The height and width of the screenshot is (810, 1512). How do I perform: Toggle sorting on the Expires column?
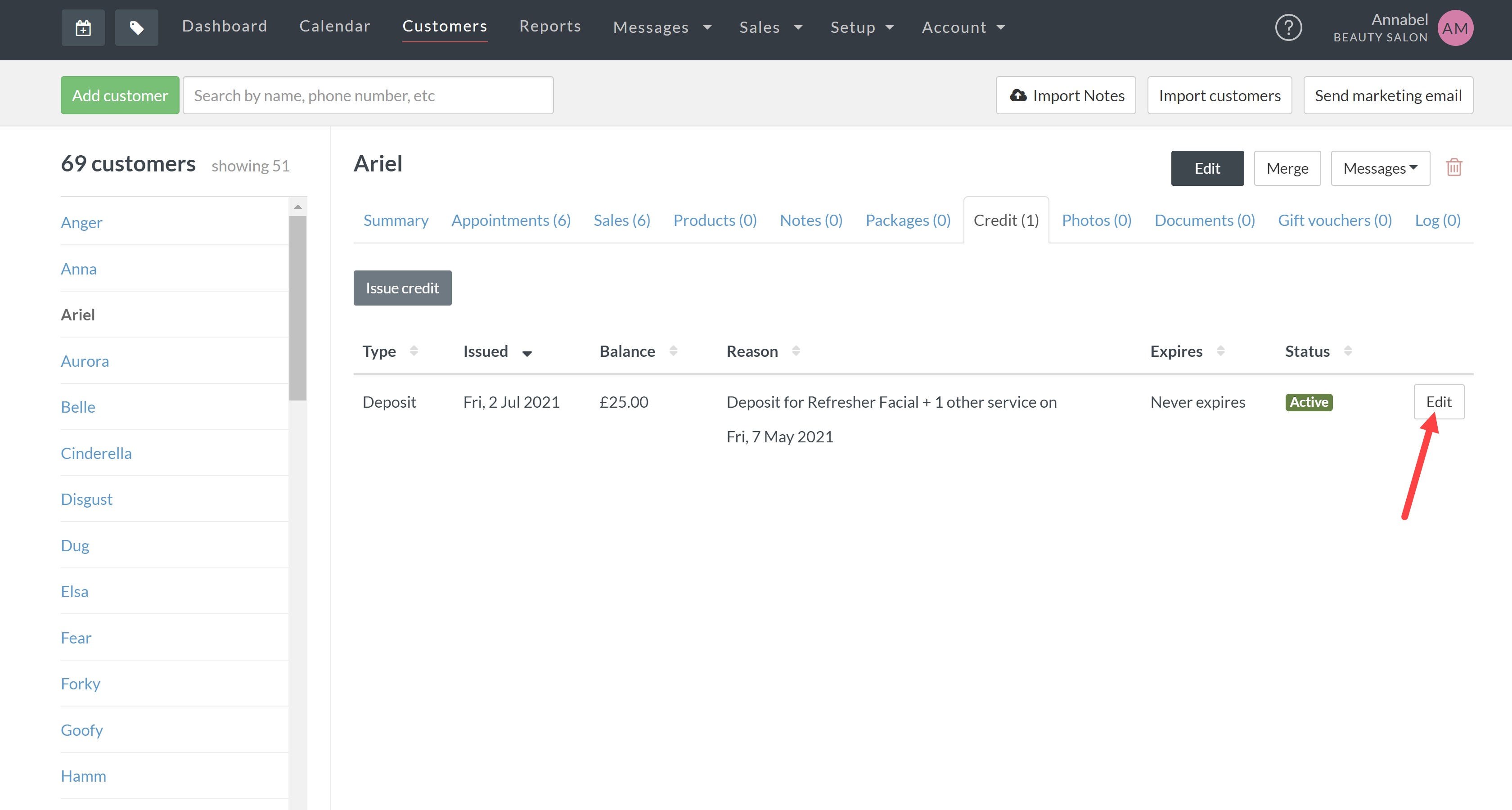pyautogui.click(x=1221, y=351)
